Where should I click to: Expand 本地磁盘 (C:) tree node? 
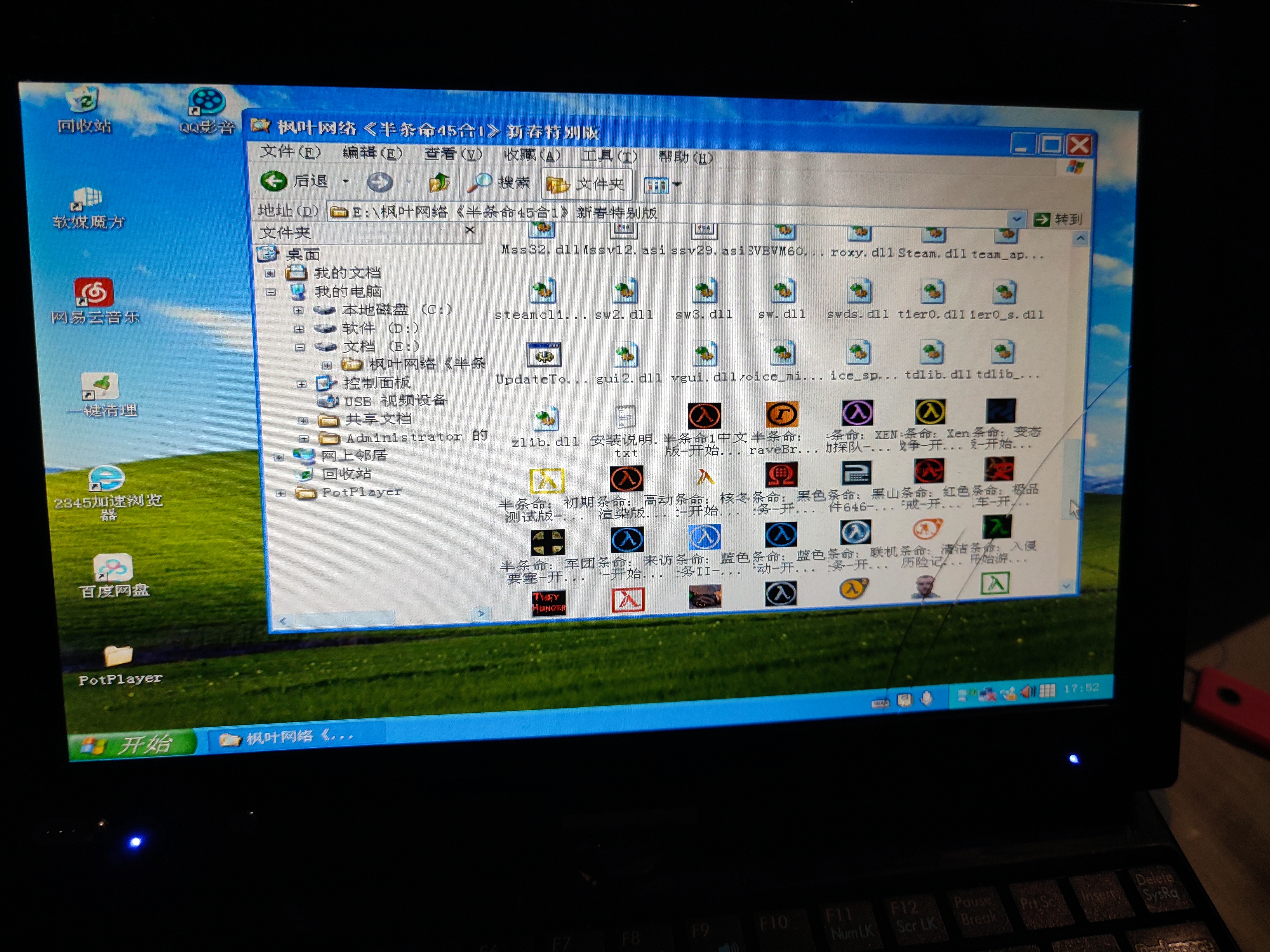point(298,310)
